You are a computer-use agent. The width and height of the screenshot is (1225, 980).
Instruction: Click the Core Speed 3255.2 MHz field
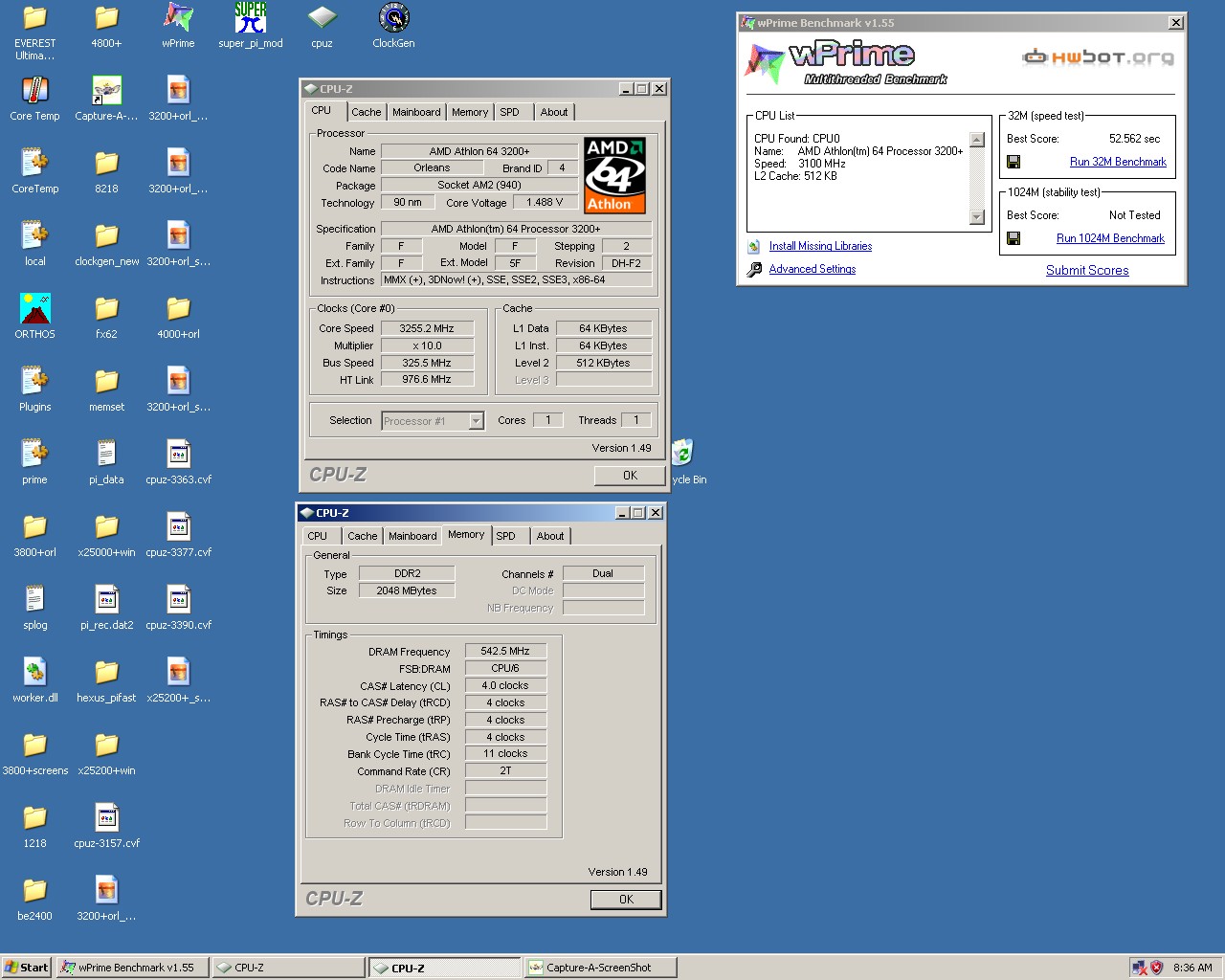427,328
